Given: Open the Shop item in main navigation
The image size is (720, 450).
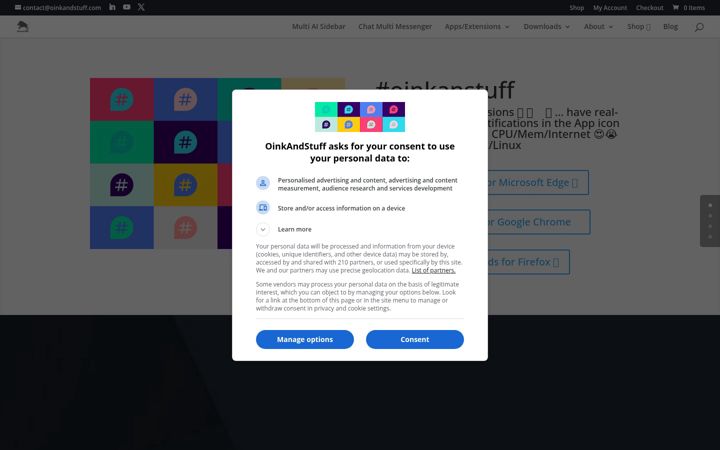Looking at the screenshot, I should click(x=639, y=27).
